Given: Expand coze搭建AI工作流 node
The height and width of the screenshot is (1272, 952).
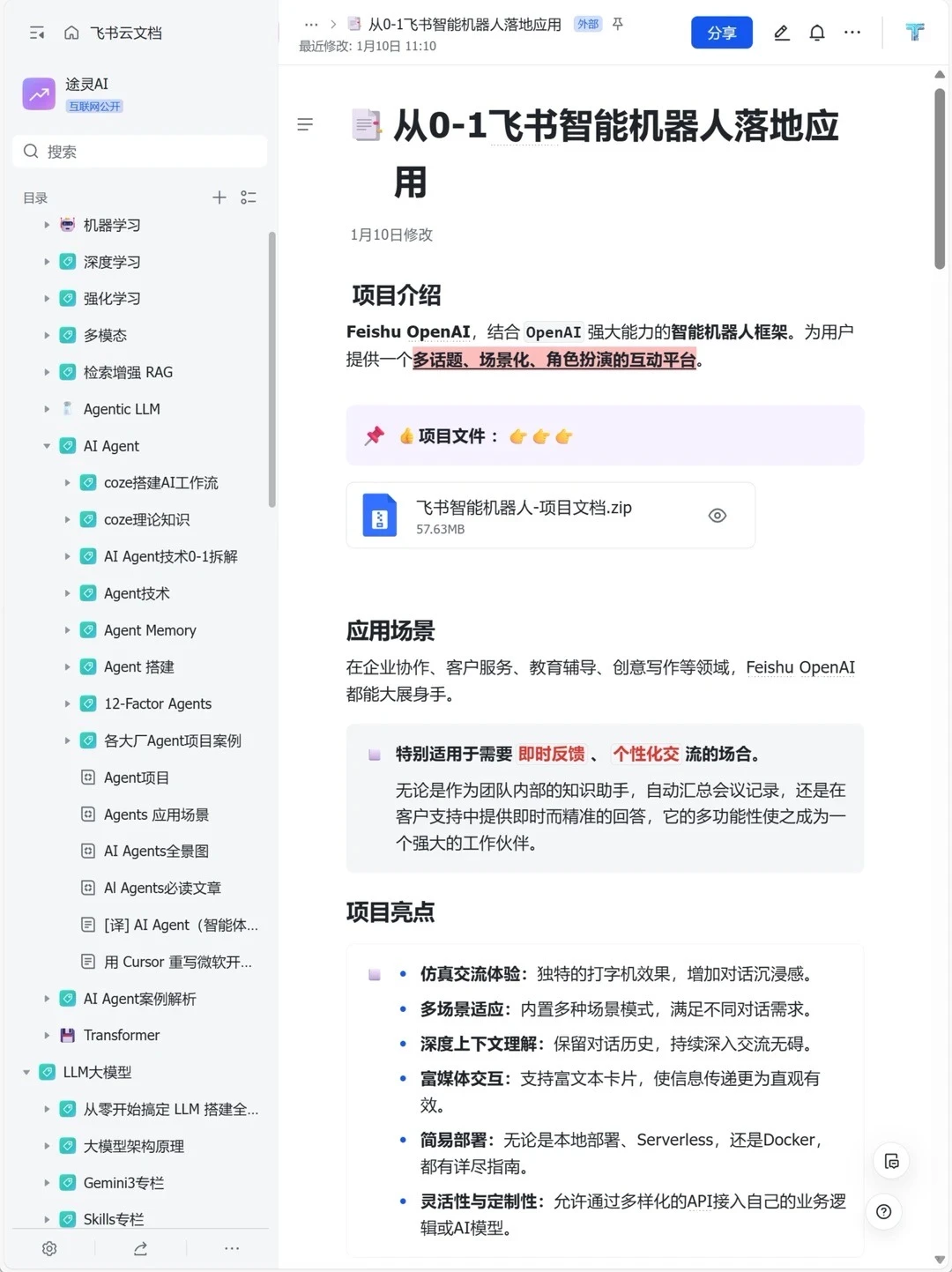Looking at the screenshot, I should pyautogui.click(x=67, y=483).
